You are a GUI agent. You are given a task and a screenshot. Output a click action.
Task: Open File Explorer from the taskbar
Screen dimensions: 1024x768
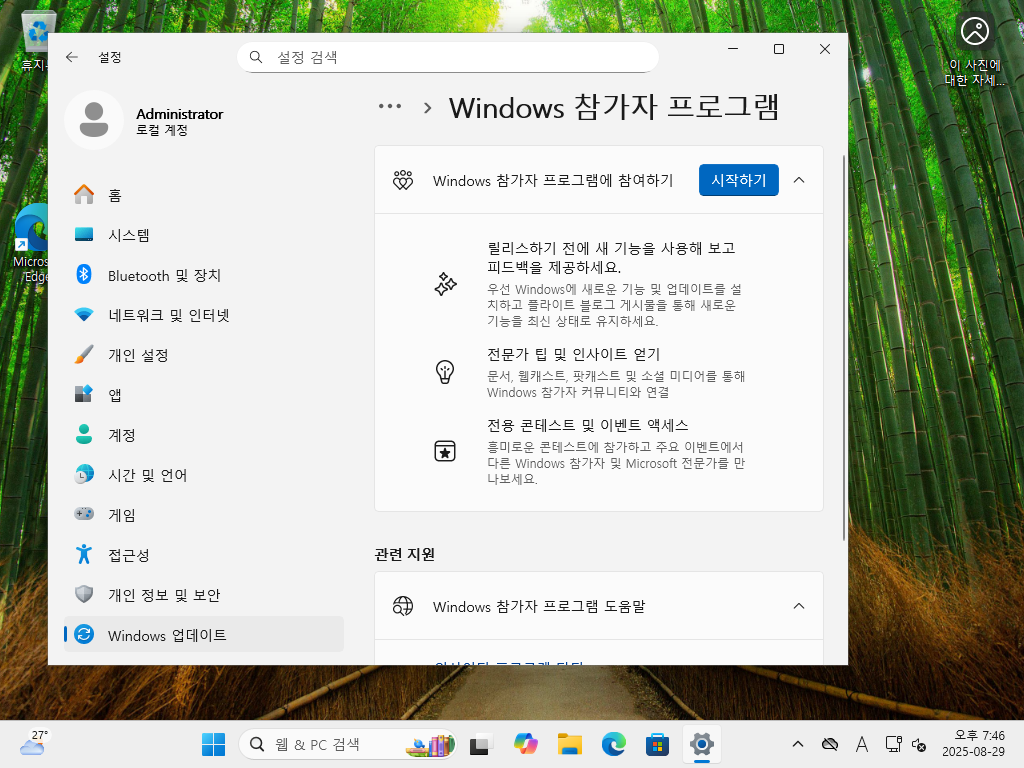(569, 744)
